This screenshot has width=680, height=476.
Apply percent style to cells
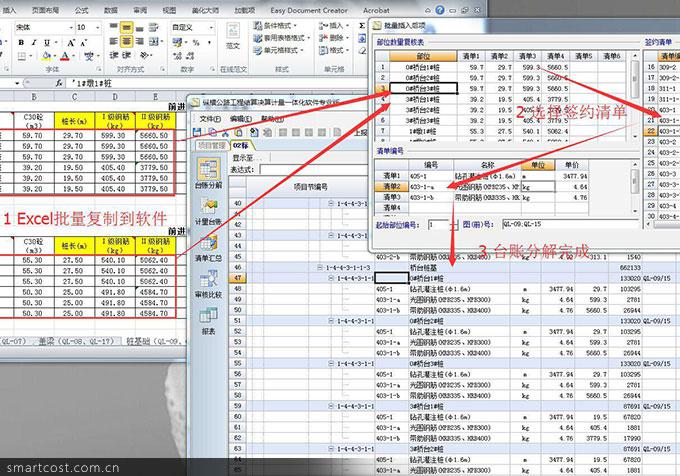196,42
